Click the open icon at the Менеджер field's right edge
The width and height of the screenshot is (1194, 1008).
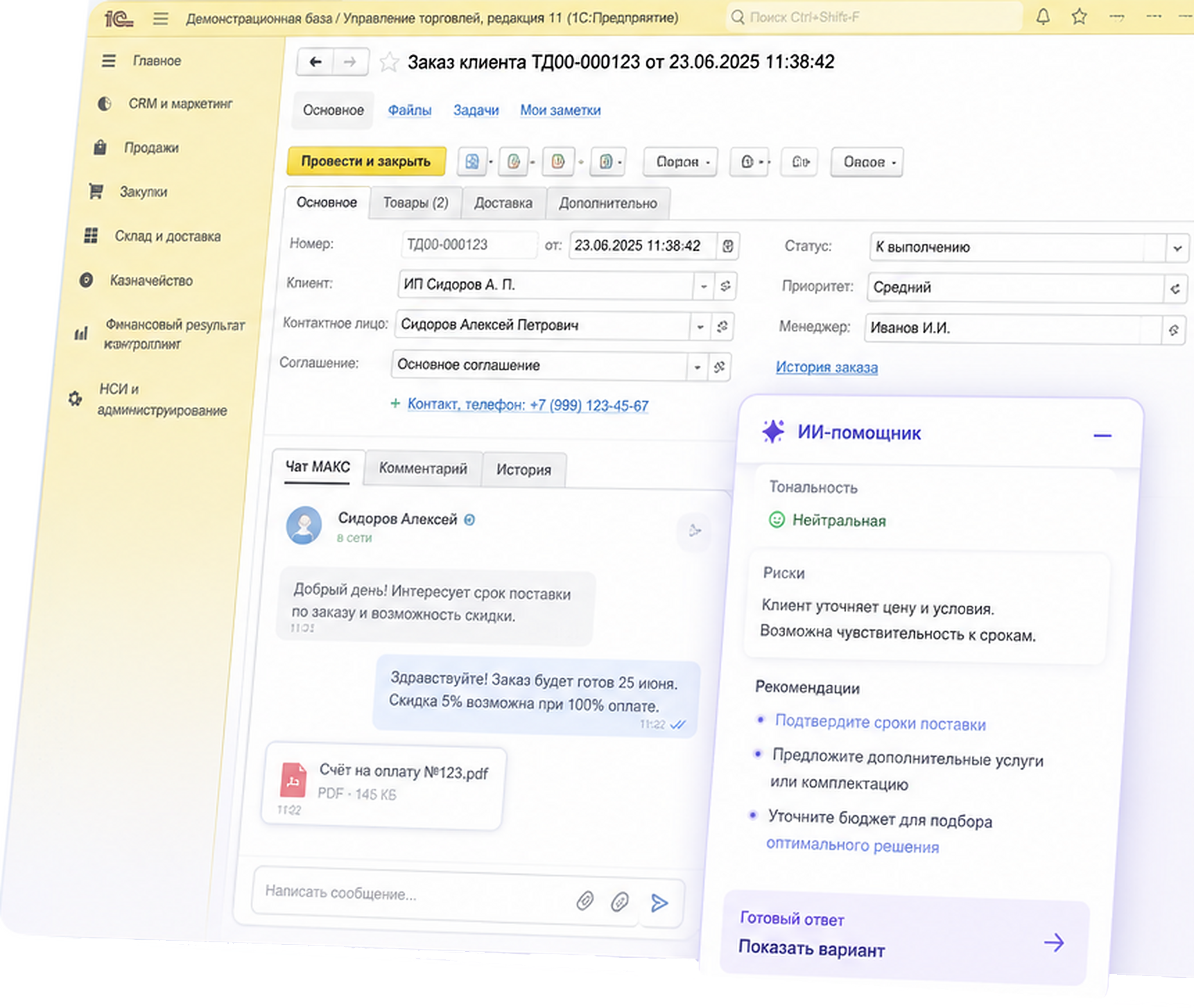click(x=1173, y=330)
